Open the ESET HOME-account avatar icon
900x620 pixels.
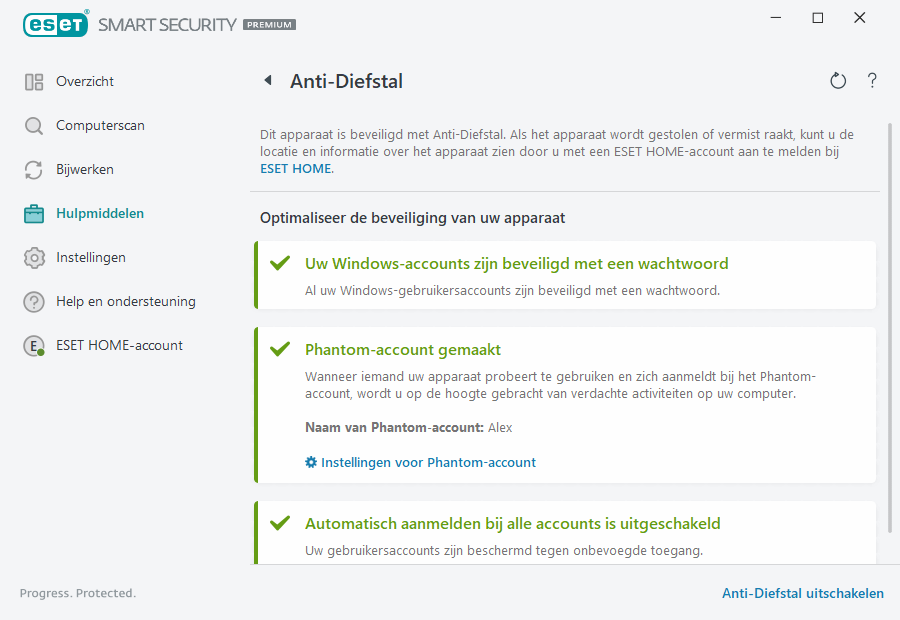click(x=33, y=345)
